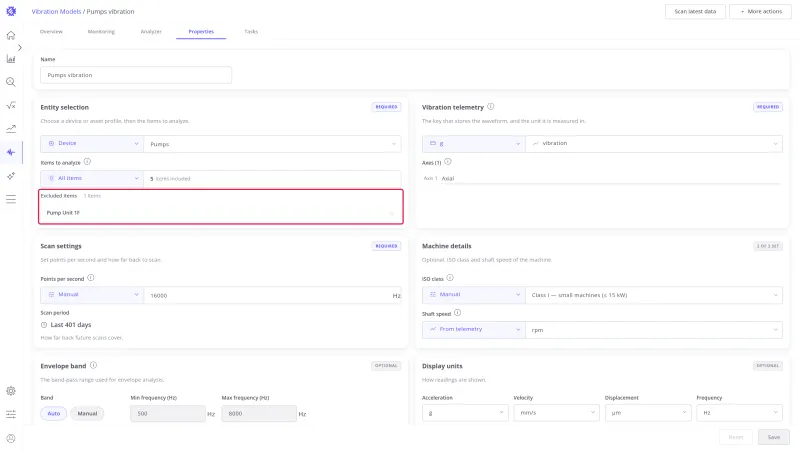
Task: Open Displacement µm unit dropdown
Action: [x=648, y=413]
